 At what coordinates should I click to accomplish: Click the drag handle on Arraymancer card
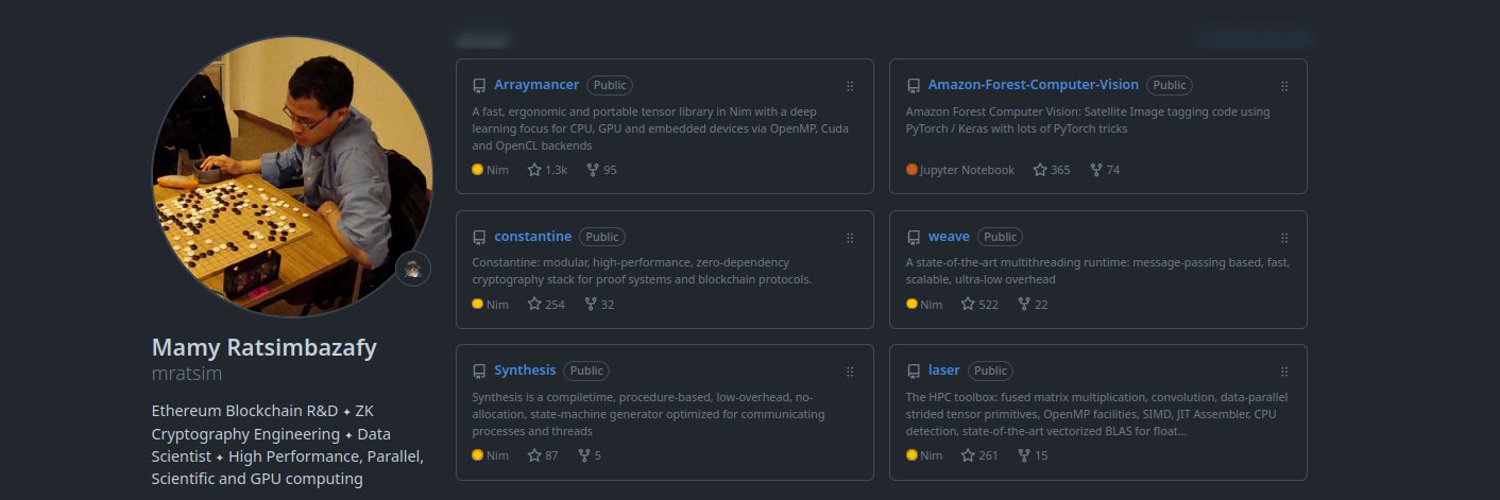point(850,86)
